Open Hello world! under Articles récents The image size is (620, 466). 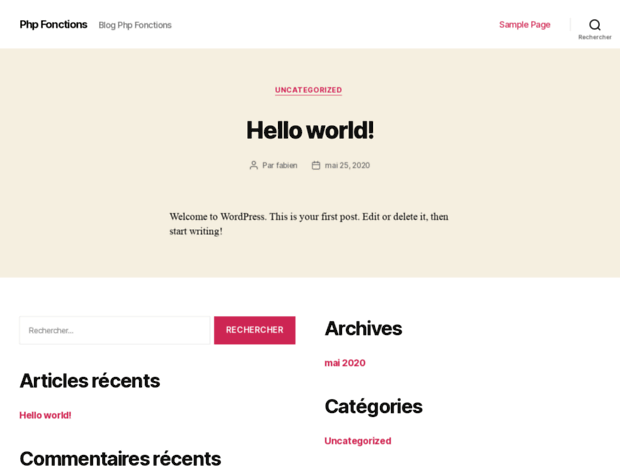click(45, 415)
